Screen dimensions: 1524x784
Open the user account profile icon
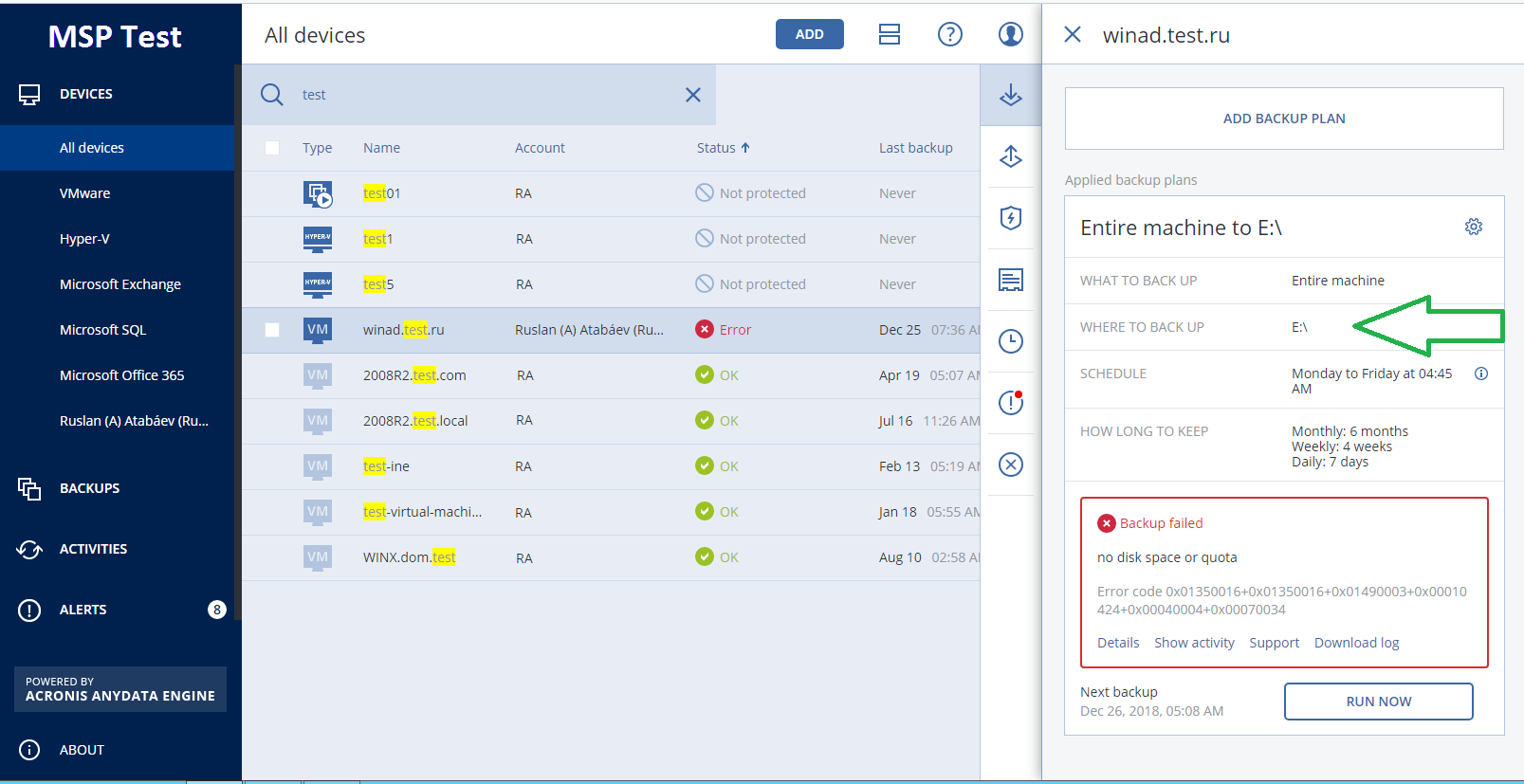point(1011,34)
